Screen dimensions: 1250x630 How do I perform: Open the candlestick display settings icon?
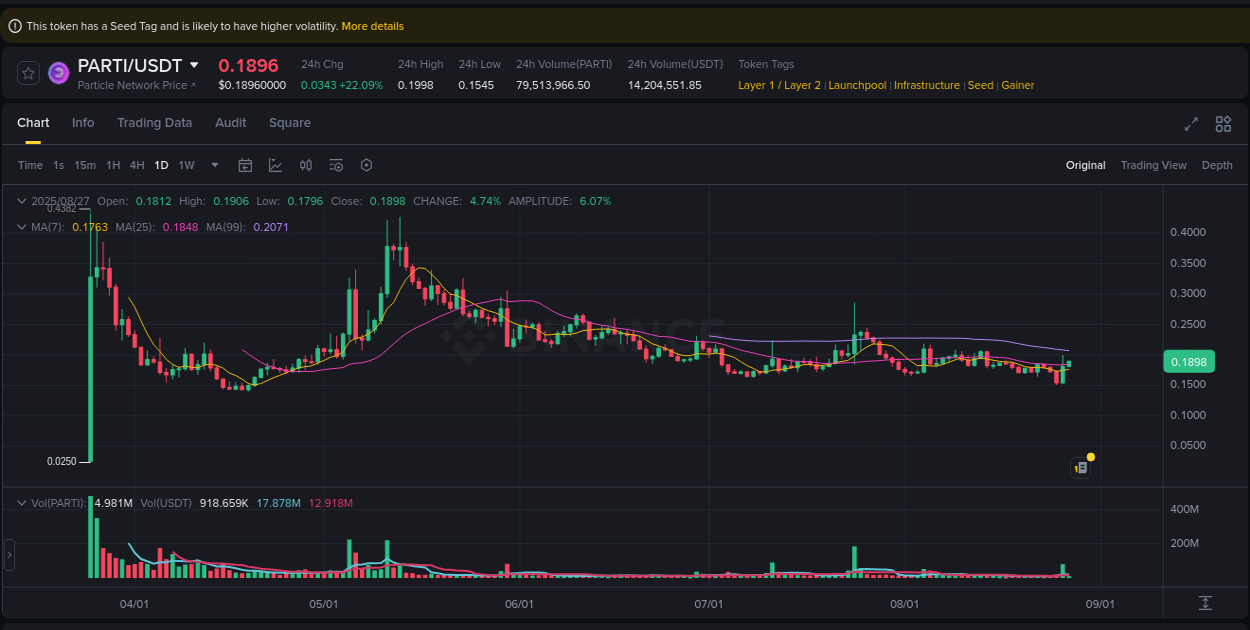[x=306, y=165]
